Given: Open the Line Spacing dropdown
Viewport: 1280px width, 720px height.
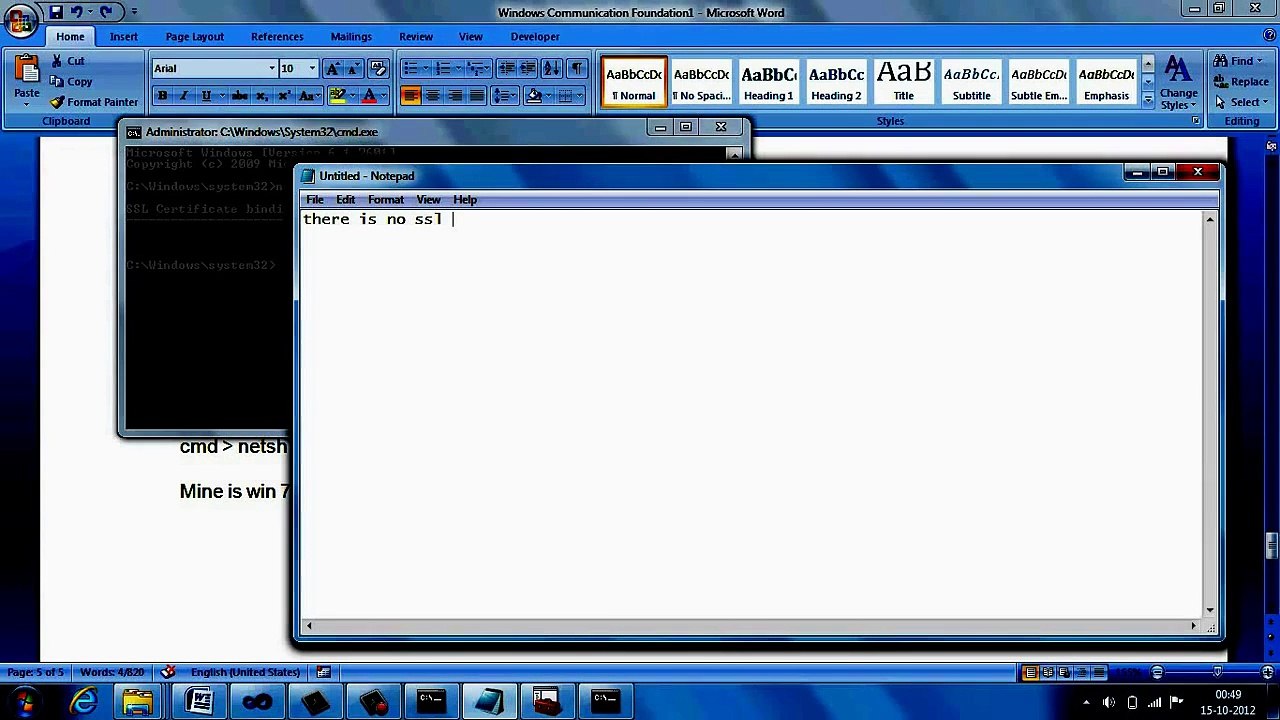Looking at the screenshot, I should coord(504,96).
